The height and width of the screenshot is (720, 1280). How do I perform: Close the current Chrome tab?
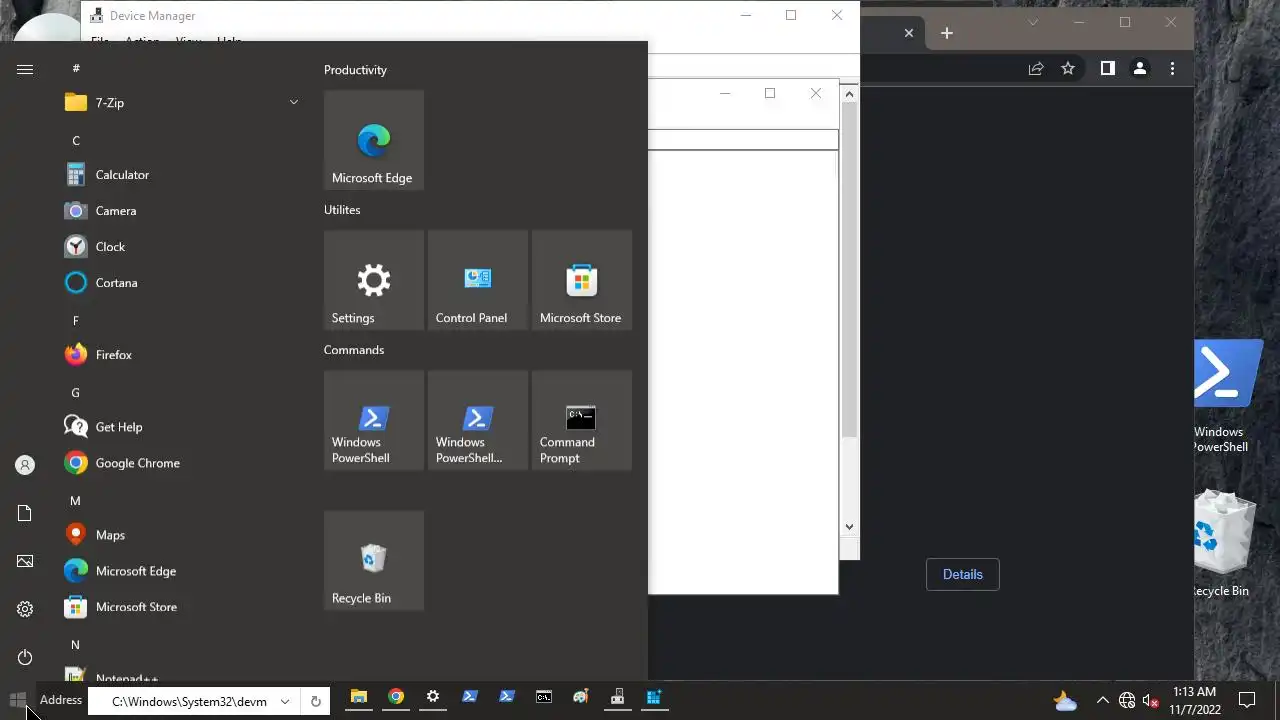pos(908,33)
